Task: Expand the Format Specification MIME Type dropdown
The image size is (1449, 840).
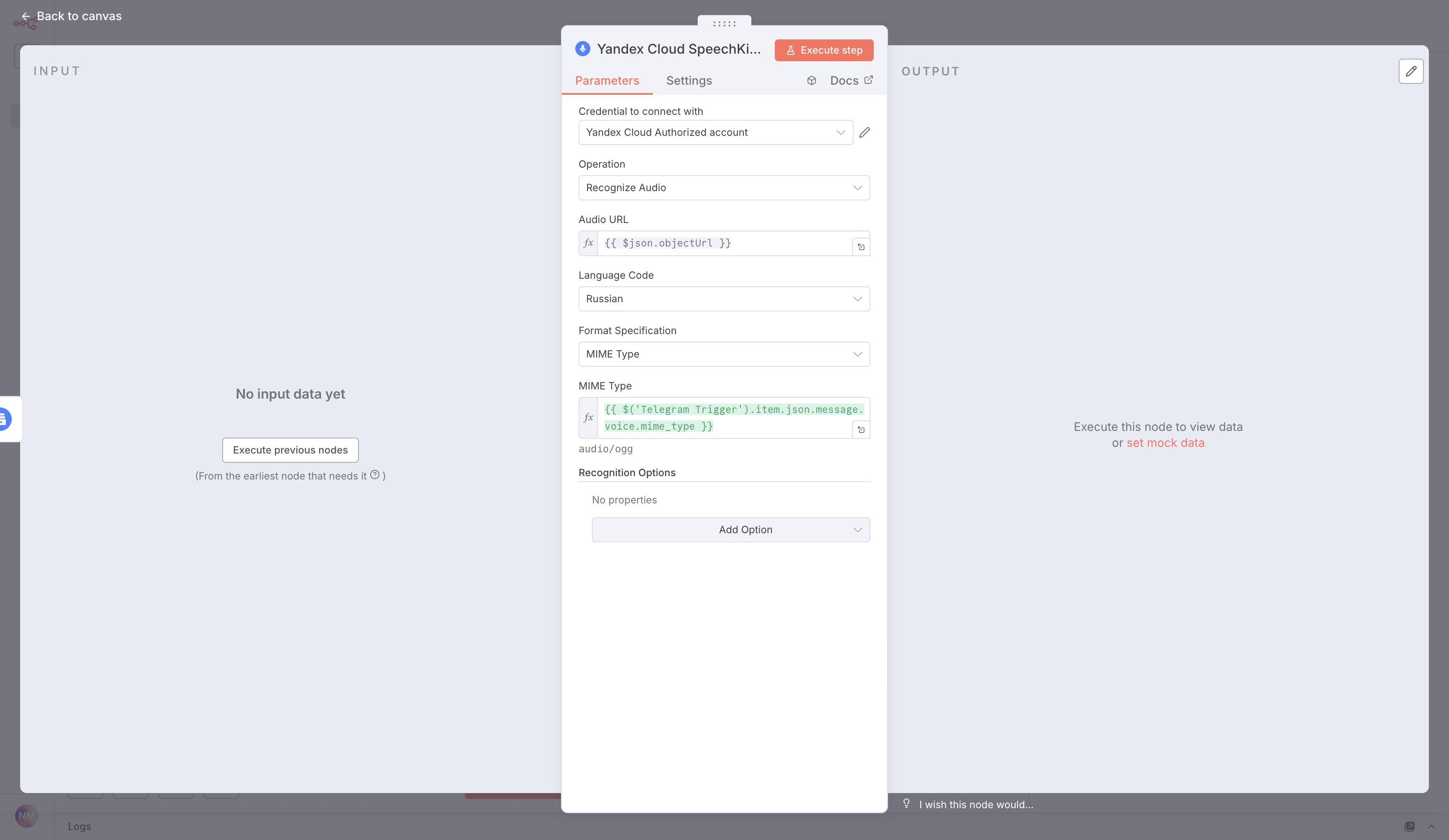Action: [724, 354]
